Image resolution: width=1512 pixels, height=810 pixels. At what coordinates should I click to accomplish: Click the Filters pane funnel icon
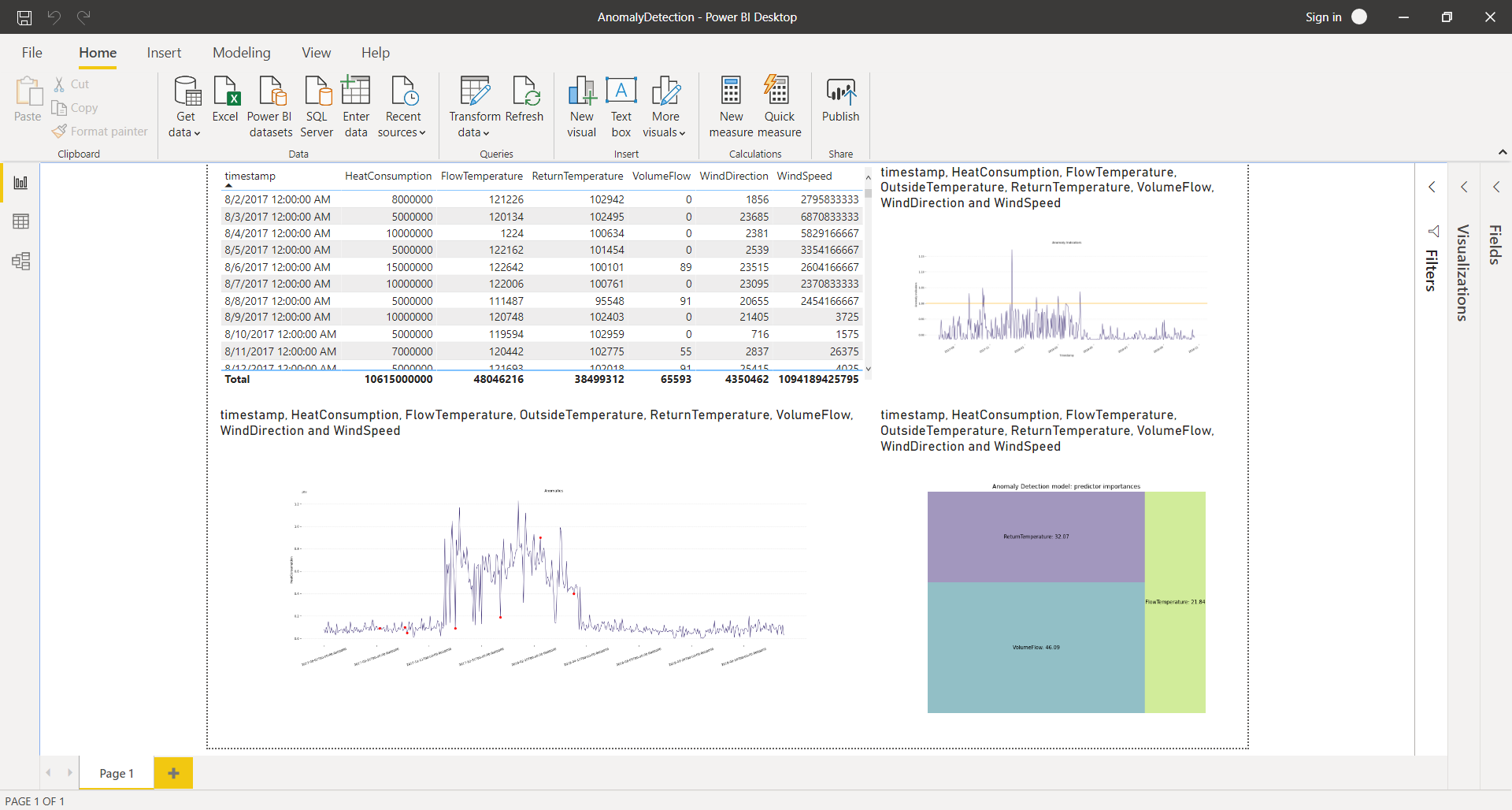[1433, 231]
